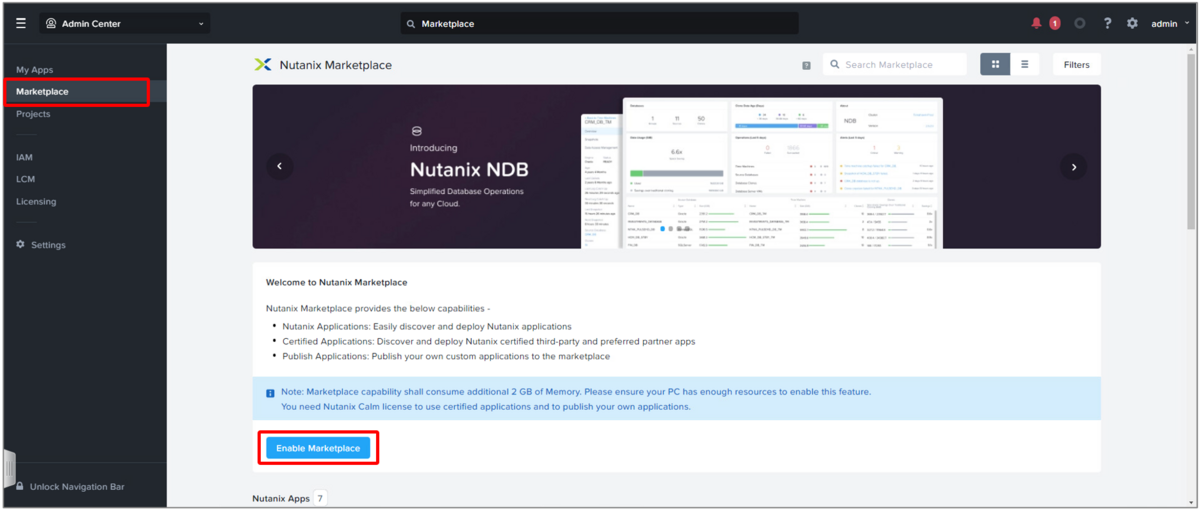Open the red alerts bell icon
Screen dimensions: 1200x511
pyautogui.click(x=1036, y=23)
